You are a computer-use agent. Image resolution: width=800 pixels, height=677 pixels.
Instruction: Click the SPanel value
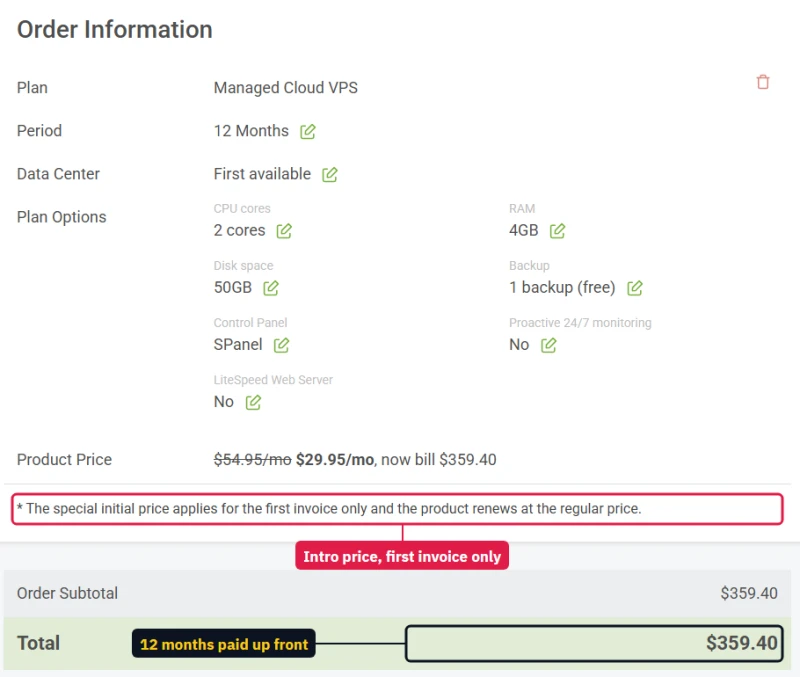click(238, 345)
